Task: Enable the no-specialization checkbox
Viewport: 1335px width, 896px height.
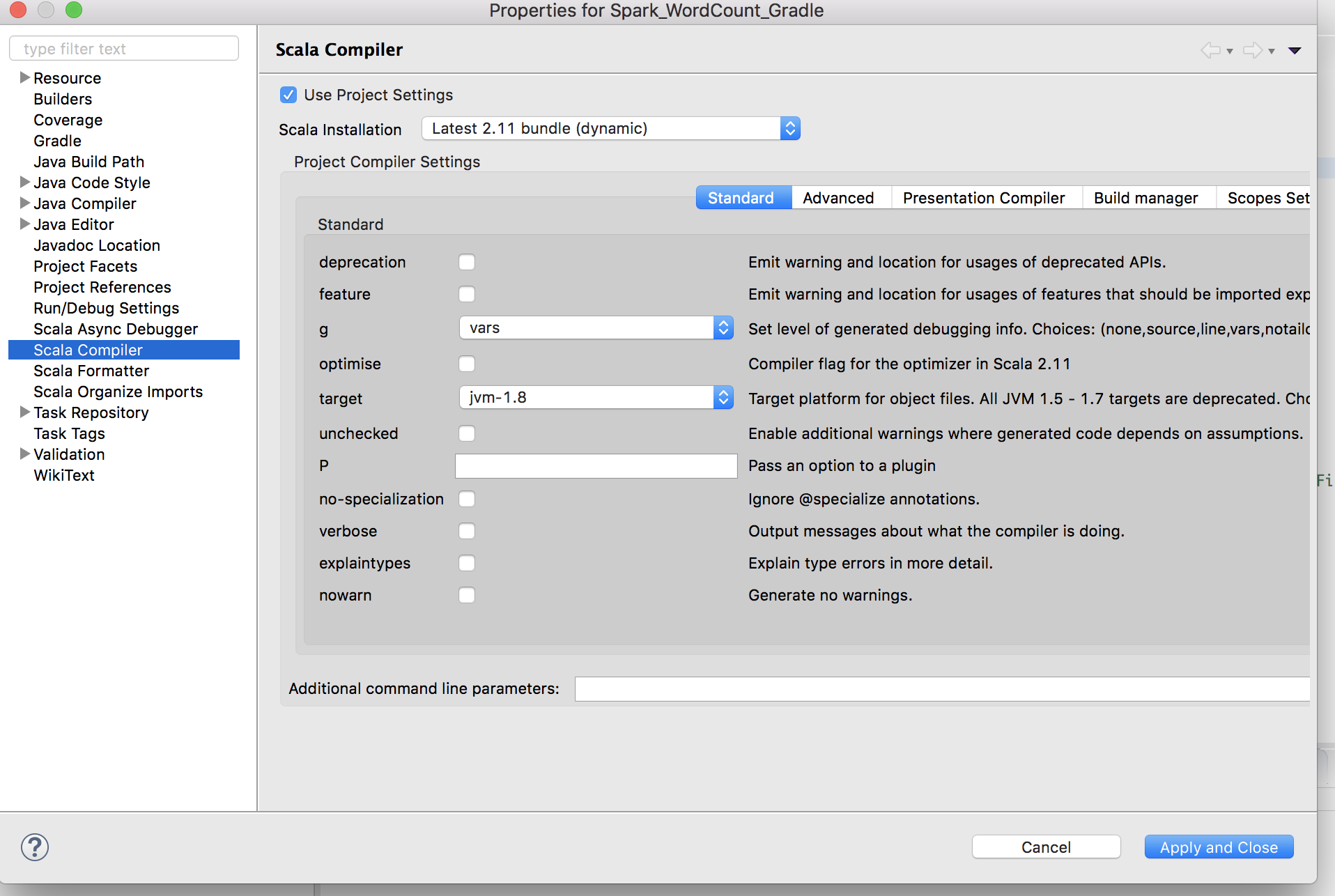Action: click(467, 499)
